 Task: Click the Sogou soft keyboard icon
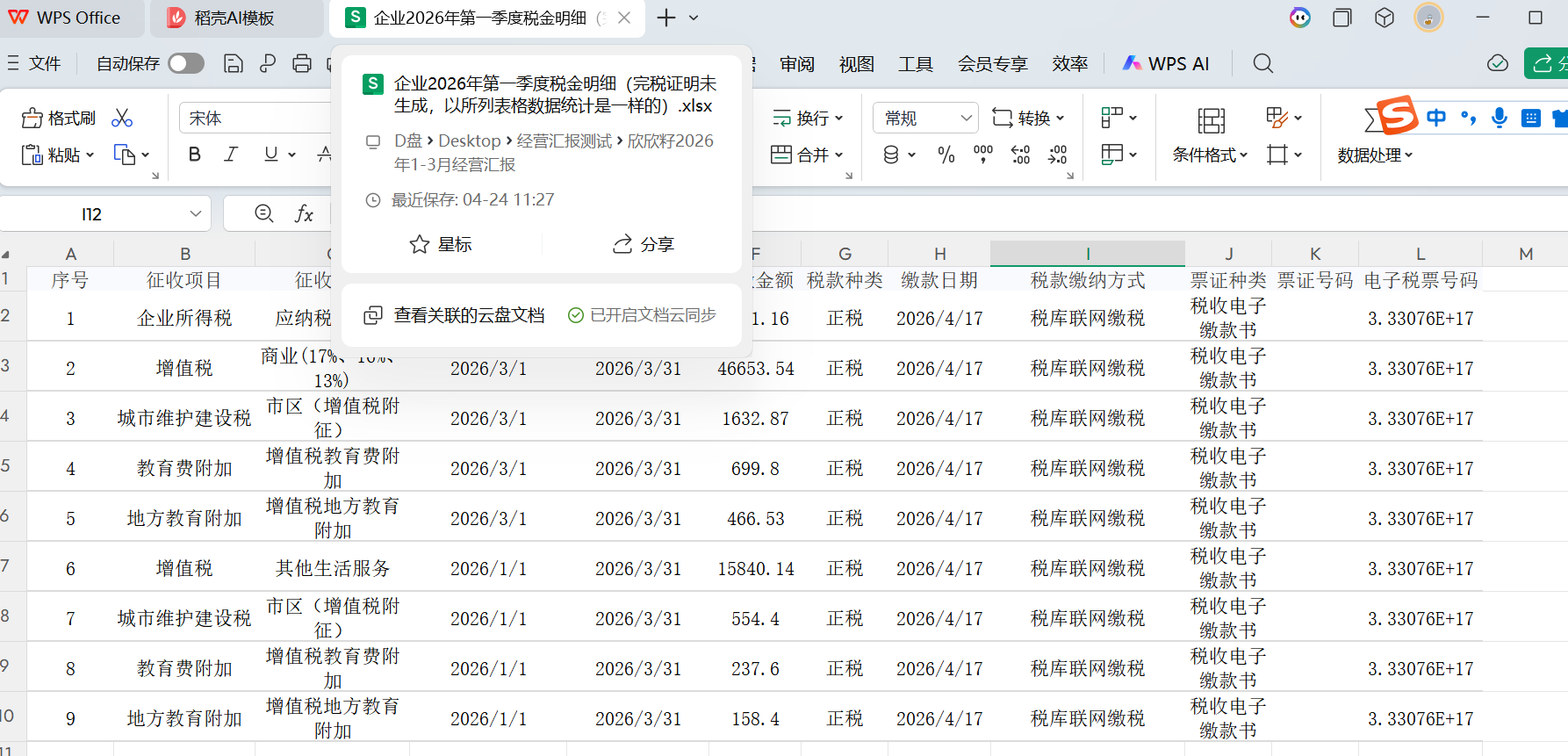pyautogui.click(x=1531, y=118)
